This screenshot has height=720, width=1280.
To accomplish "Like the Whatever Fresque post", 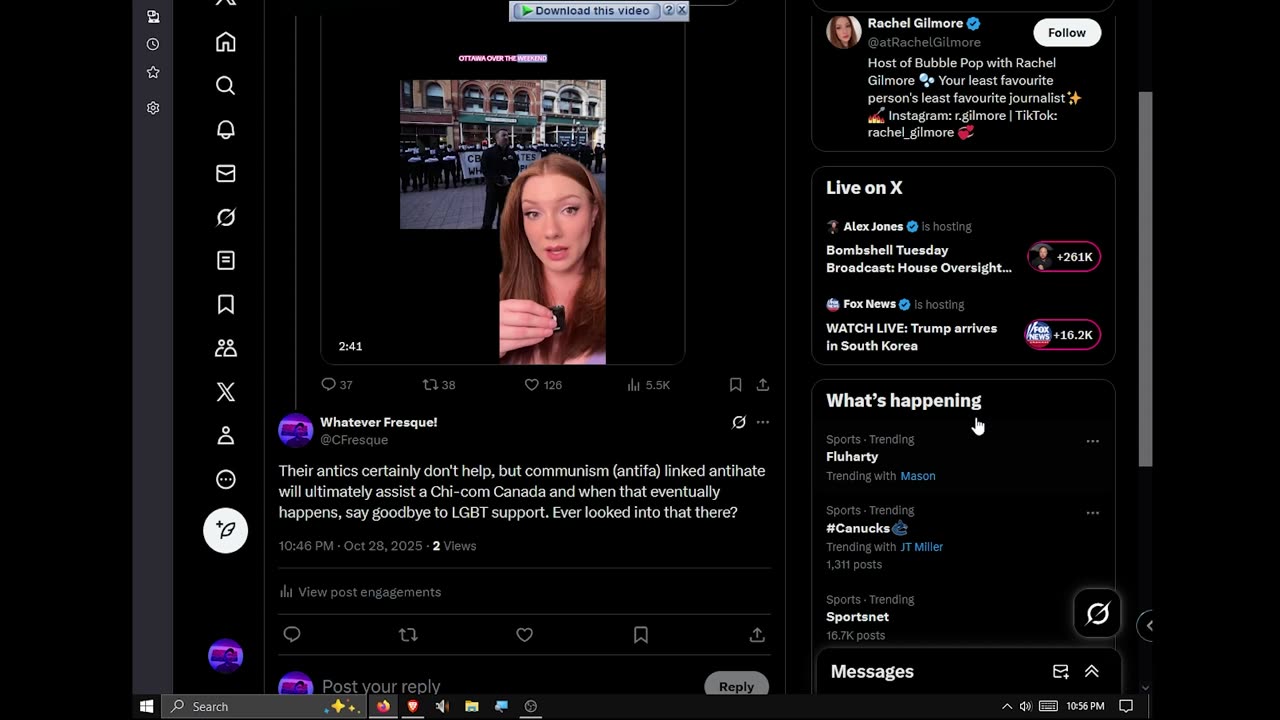I will [x=524, y=634].
